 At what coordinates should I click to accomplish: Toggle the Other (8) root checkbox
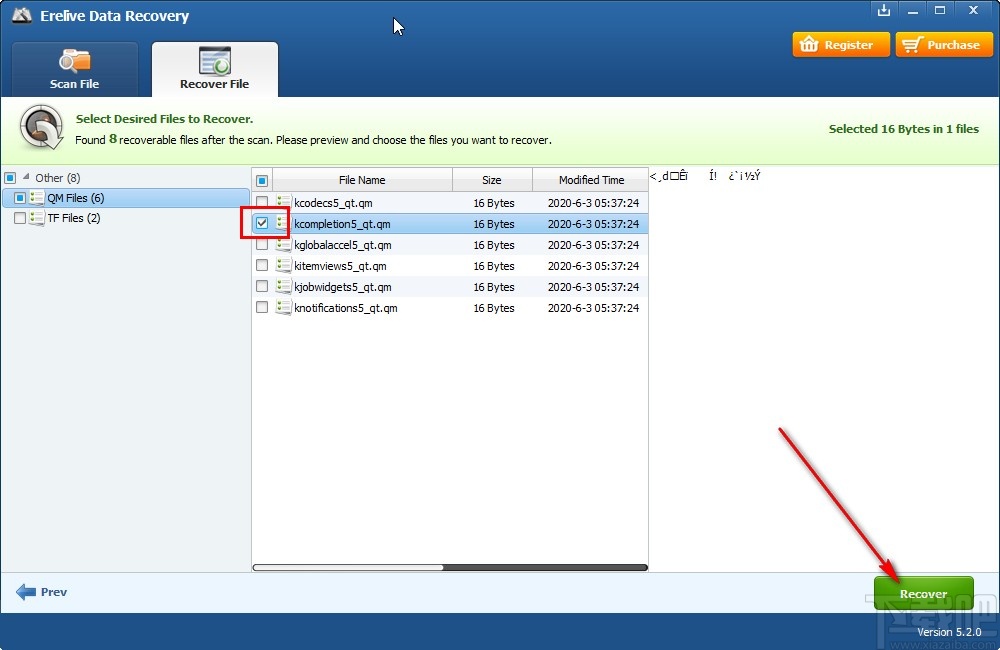(x=10, y=178)
